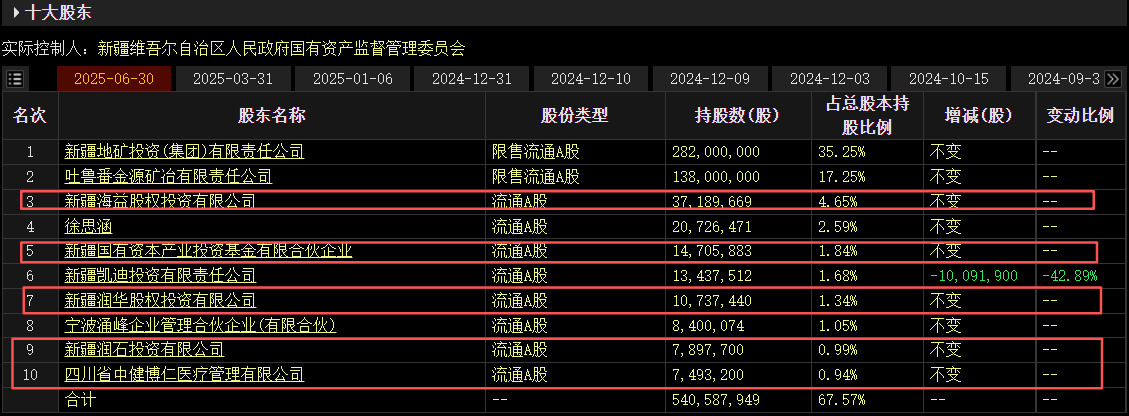Viewport: 1129px width, 416px height.
Task: Click the 1.84% percentage cell
Action: tap(837, 251)
